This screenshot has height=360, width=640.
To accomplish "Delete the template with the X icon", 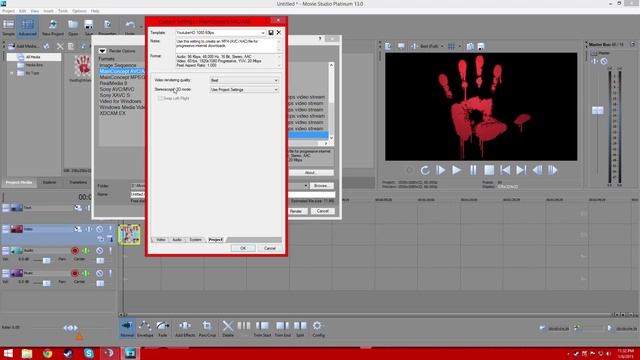I will tap(279, 32).
